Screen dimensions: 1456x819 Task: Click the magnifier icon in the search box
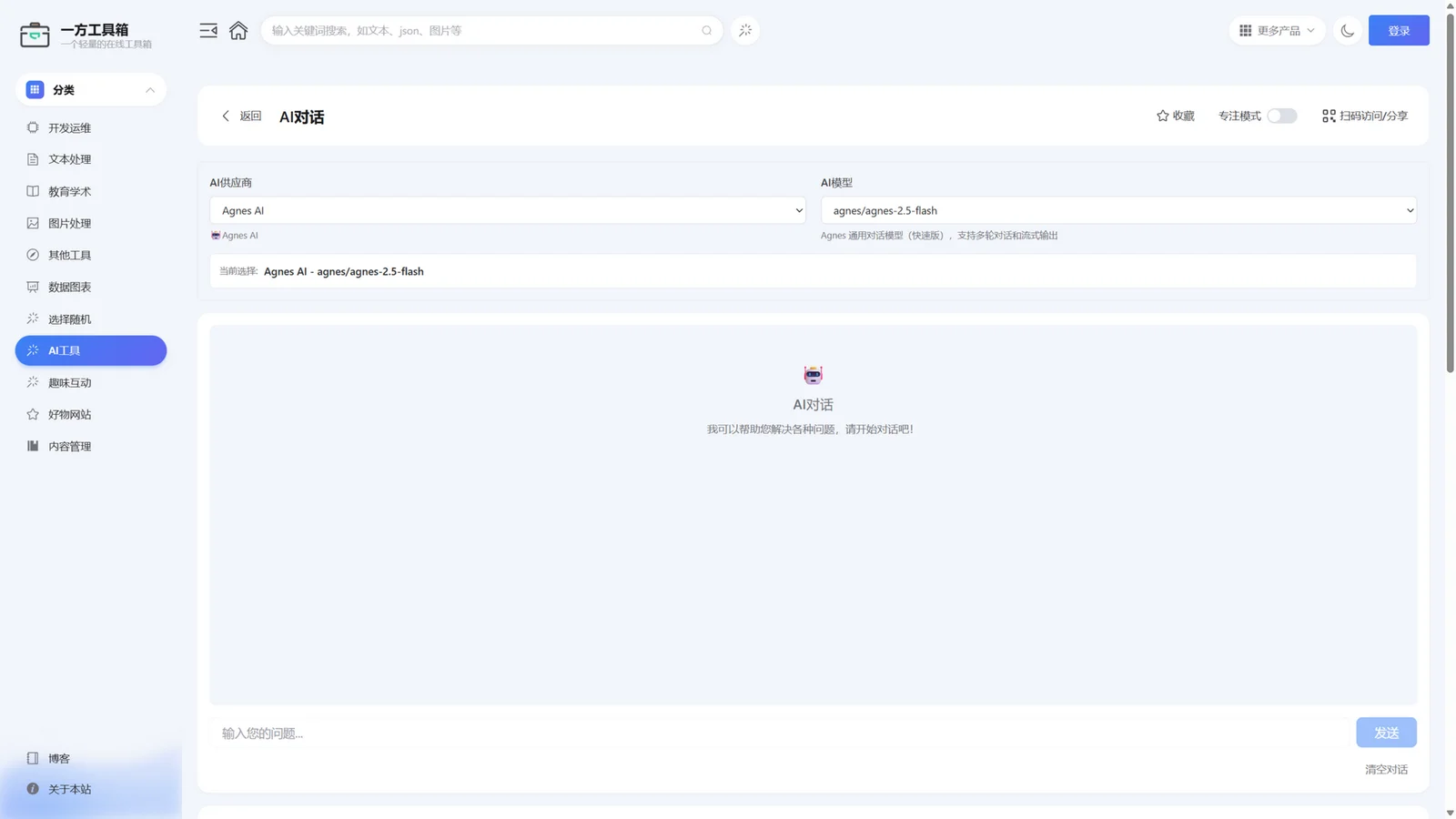[707, 30]
